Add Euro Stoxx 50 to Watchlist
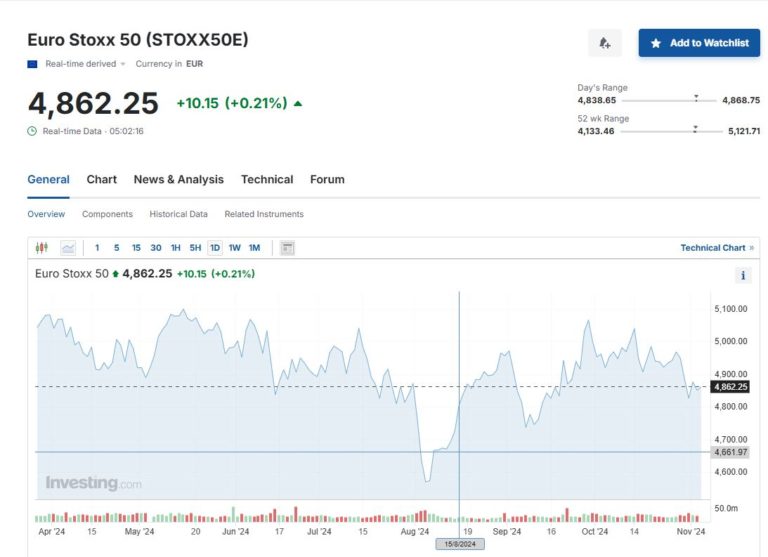 click(699, 43)
